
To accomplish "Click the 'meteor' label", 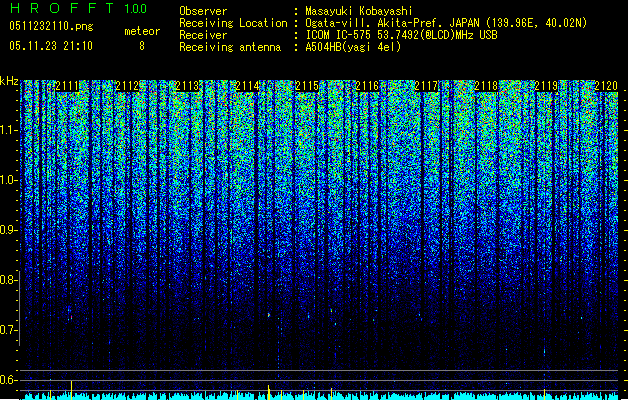I will pyautogui.click(x=142, y=31).
